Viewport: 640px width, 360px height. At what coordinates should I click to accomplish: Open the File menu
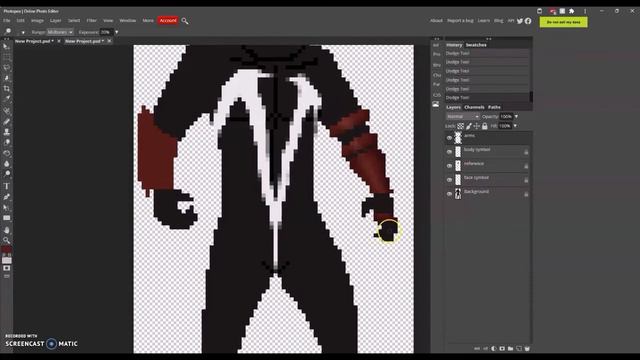tap(7, 20)
